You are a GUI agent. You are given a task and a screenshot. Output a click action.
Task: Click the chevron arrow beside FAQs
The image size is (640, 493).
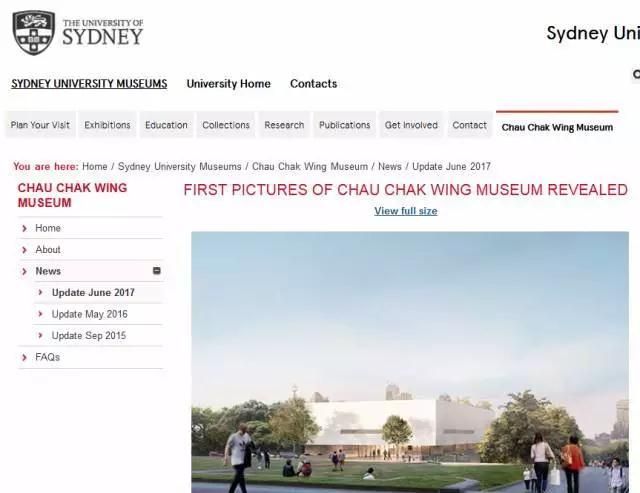click(24, 358)
